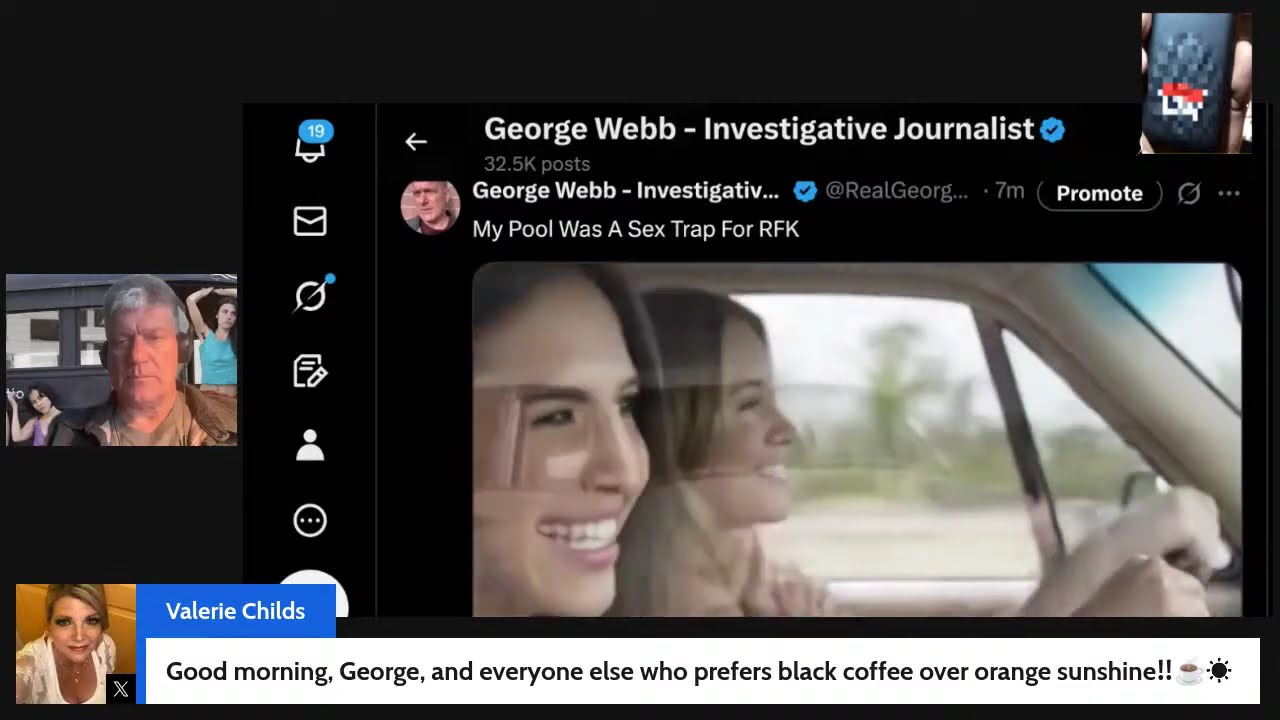
Task: Click the verified badge beside the profile title
Action: point(1053,129)
